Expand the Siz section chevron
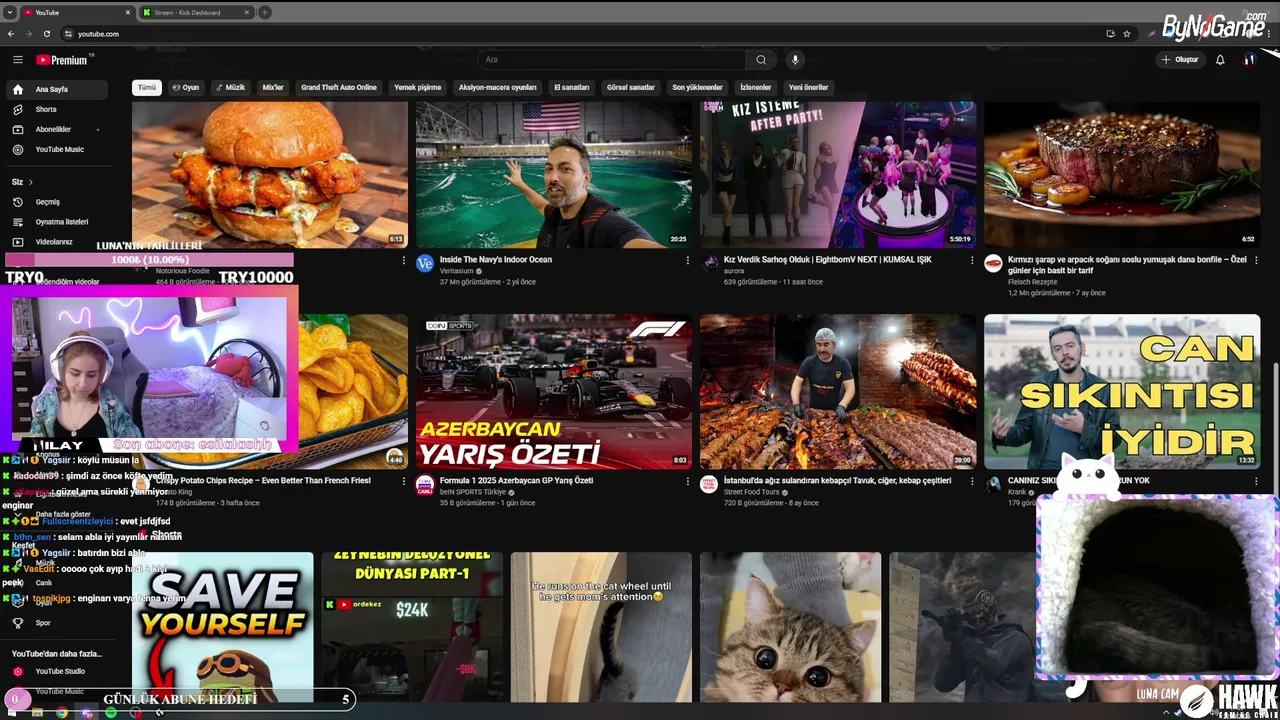 [31, 182]
